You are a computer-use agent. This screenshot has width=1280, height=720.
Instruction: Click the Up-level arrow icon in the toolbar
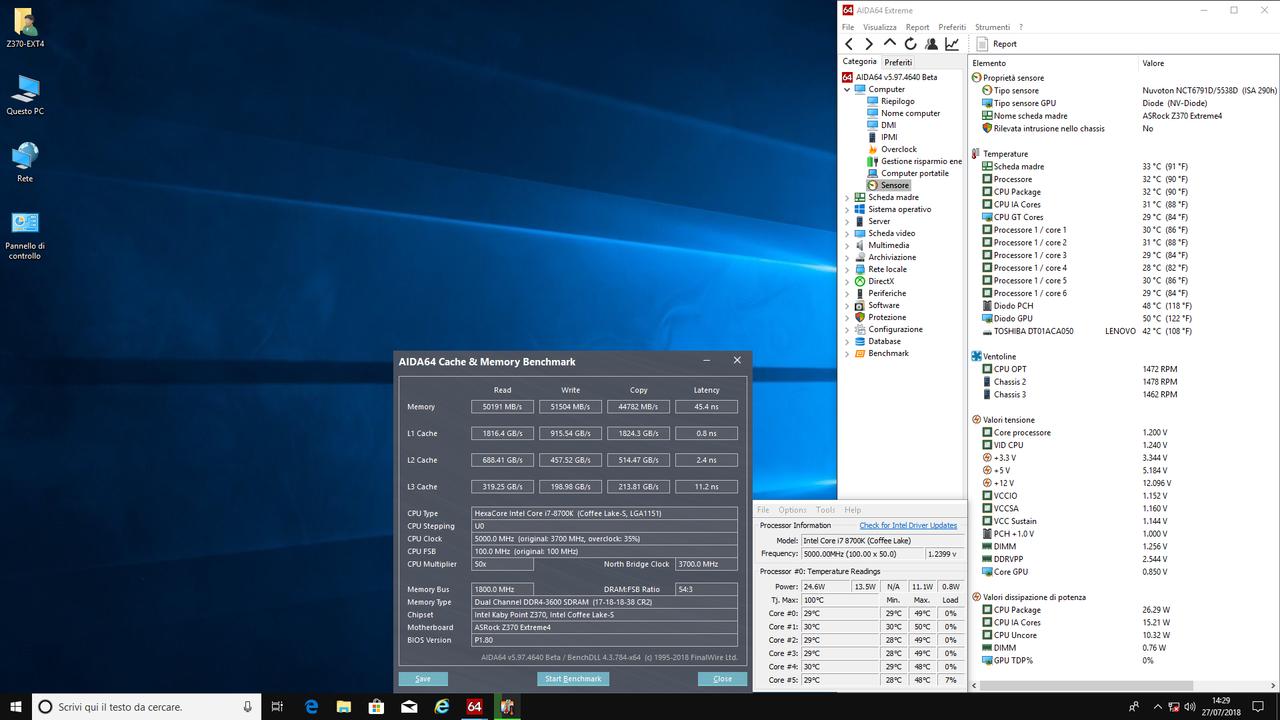889,43
